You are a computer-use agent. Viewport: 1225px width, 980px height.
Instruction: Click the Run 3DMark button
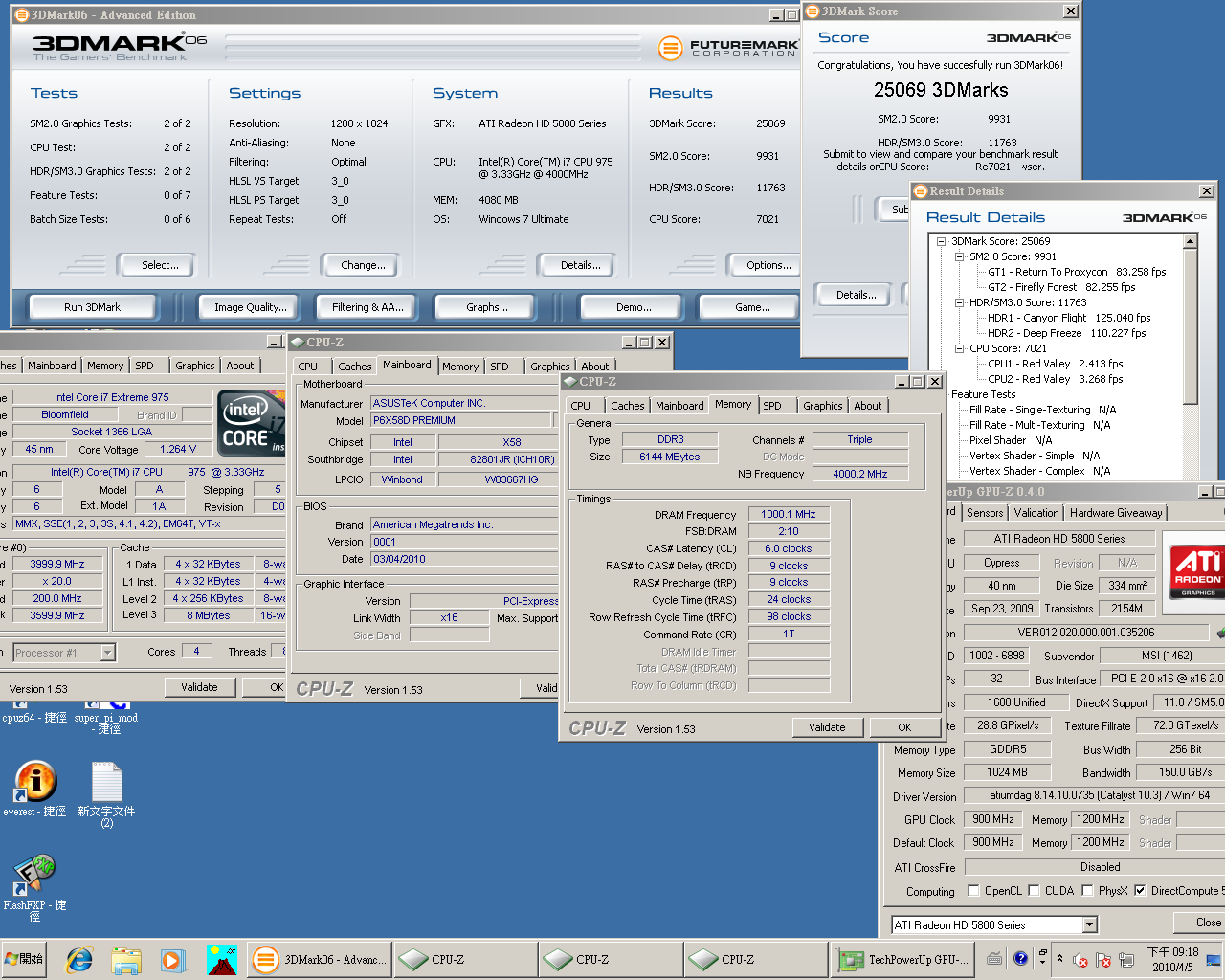pos(92,307)
